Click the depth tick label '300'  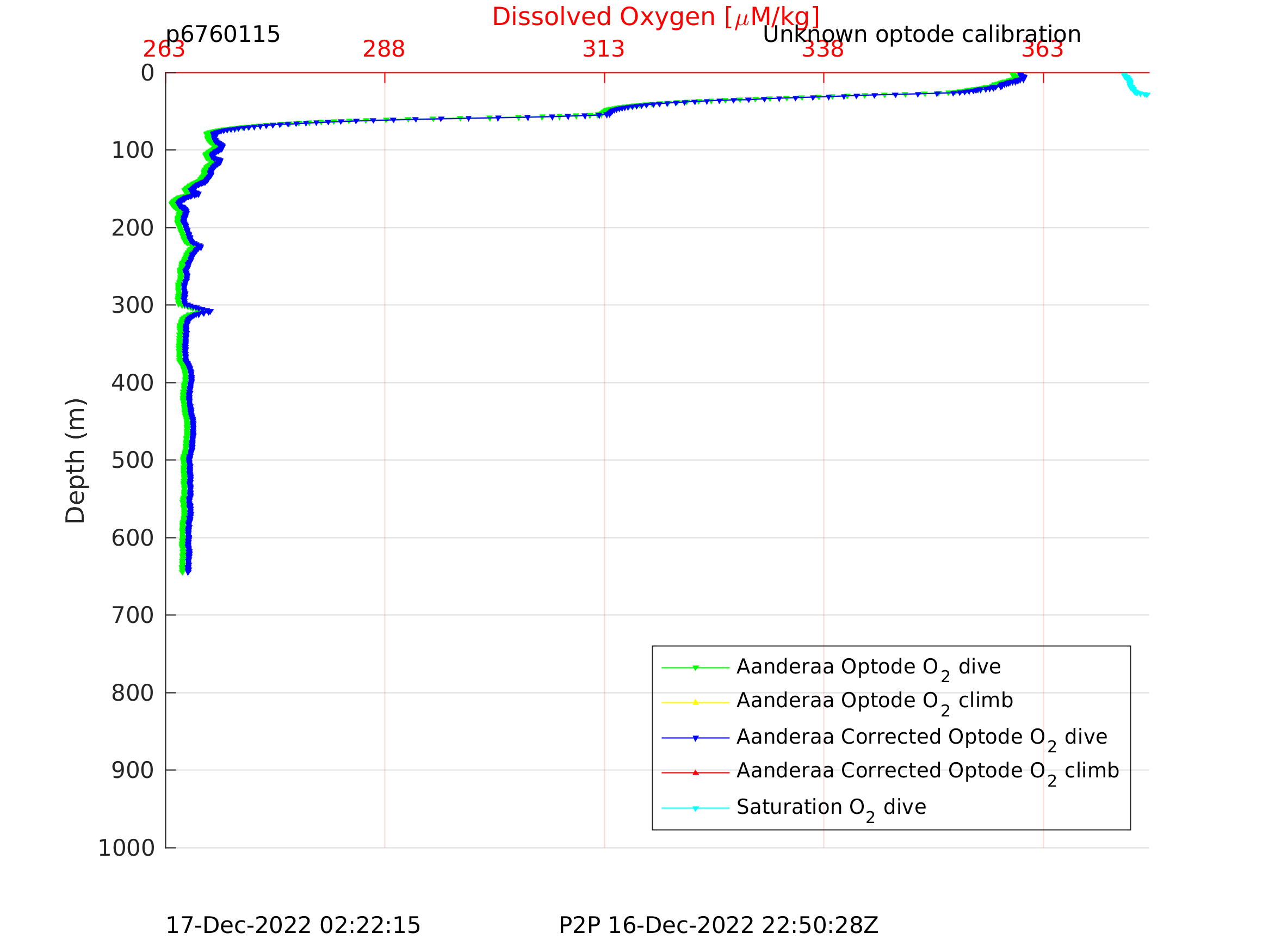[133, 305]
